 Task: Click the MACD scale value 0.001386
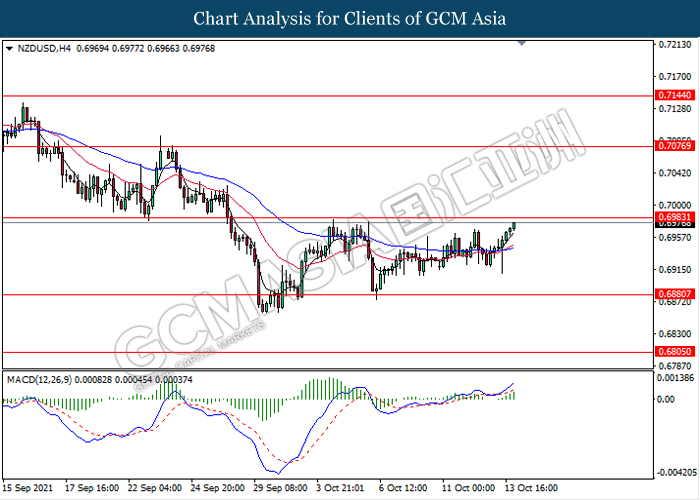(676, 378)
